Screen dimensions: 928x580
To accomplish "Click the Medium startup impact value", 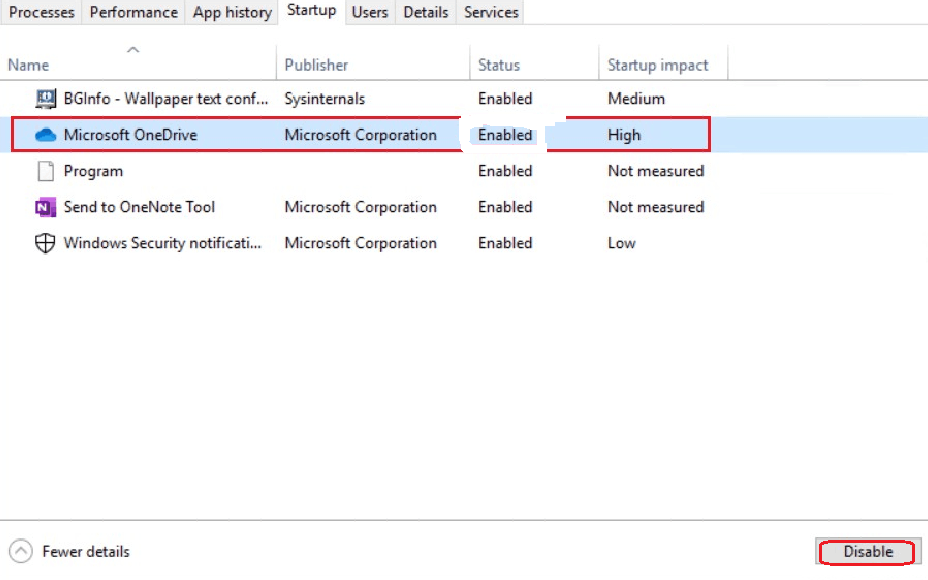I will (636, 99).
